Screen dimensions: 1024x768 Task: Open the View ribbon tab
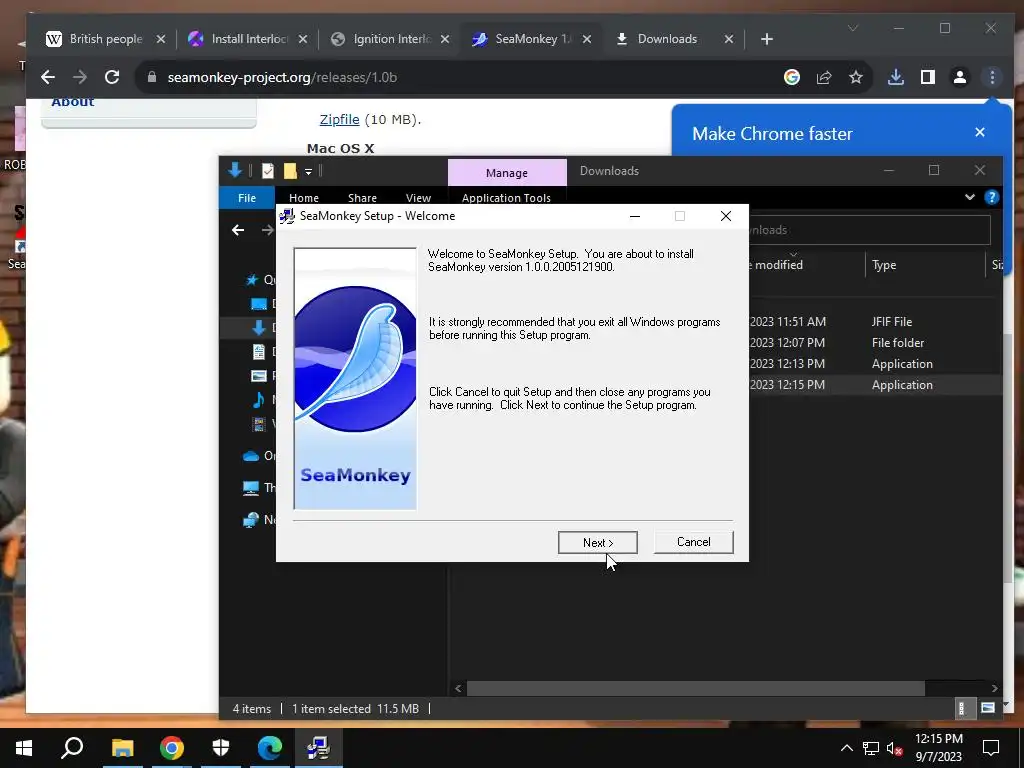pos(418,198)
